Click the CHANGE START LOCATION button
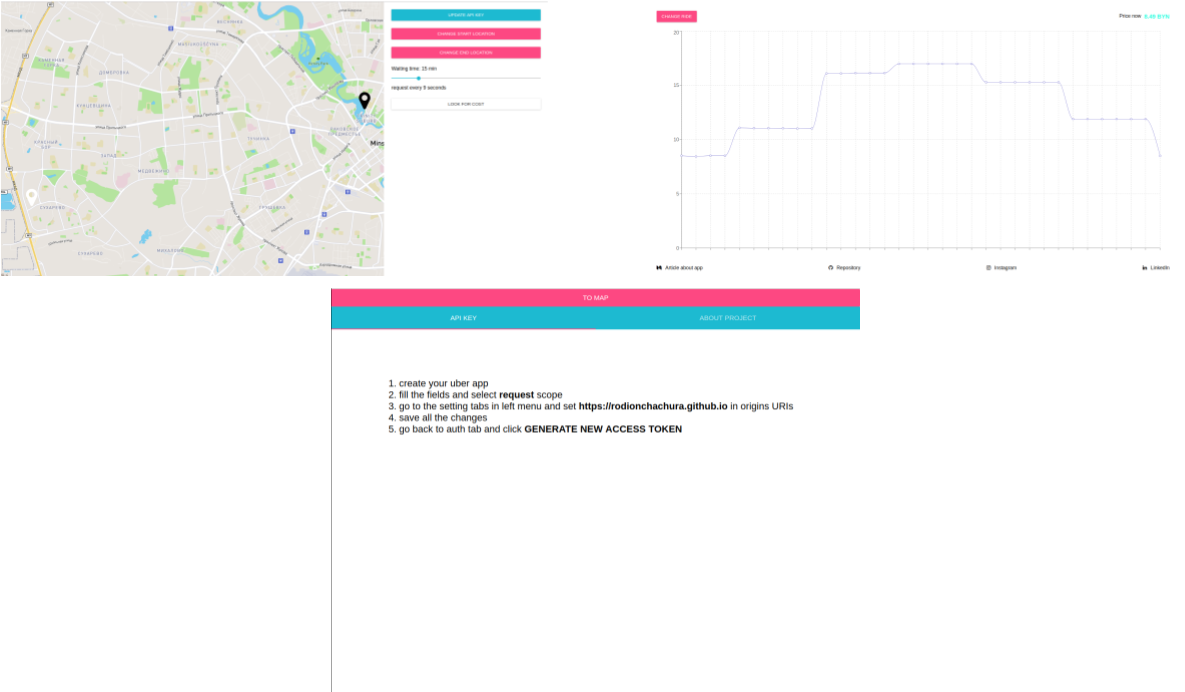1185x692 pixels. [x=466, y=34]
